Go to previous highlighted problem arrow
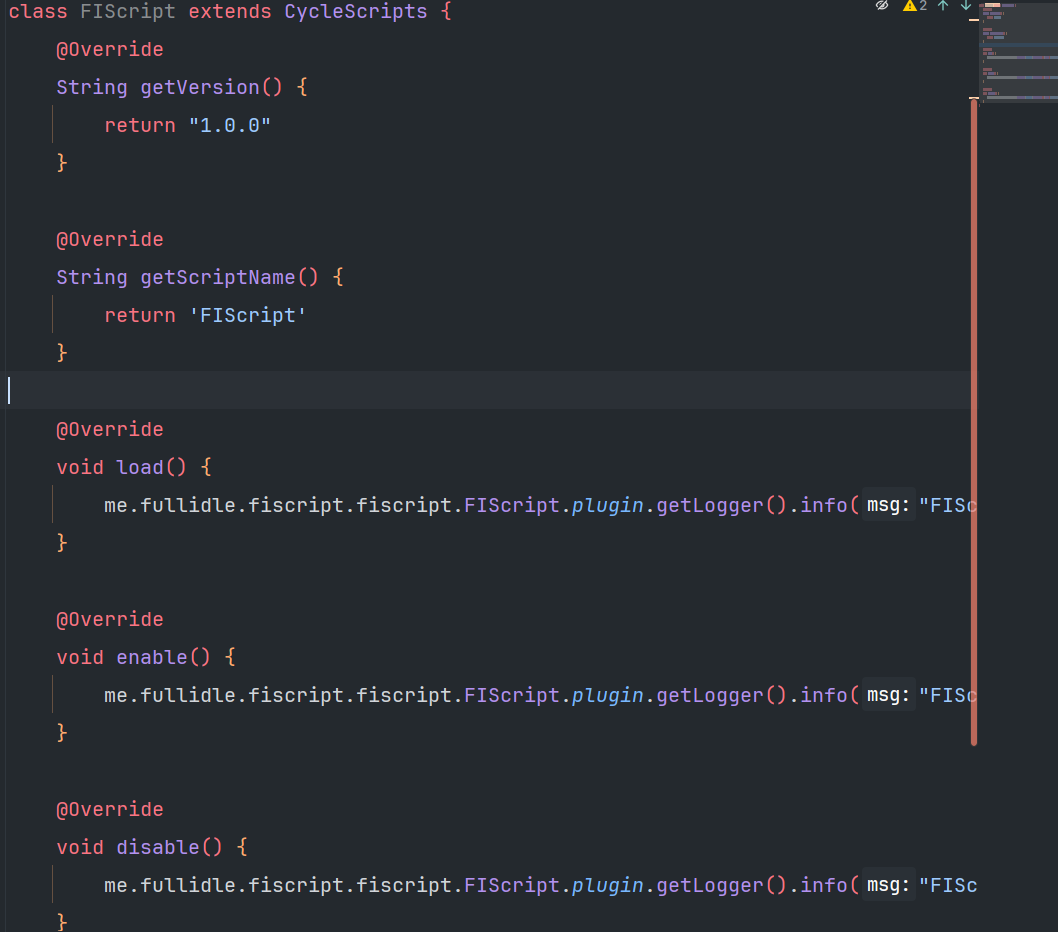1058x932 pixels. (943, 5)
